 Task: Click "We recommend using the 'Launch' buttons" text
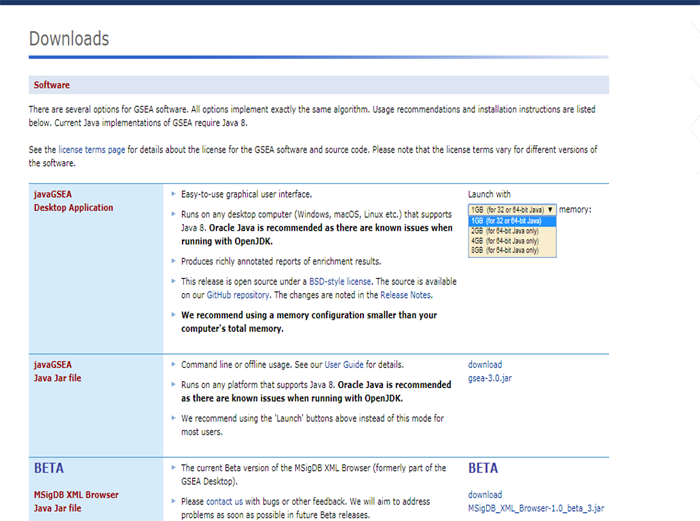point(312,425)
